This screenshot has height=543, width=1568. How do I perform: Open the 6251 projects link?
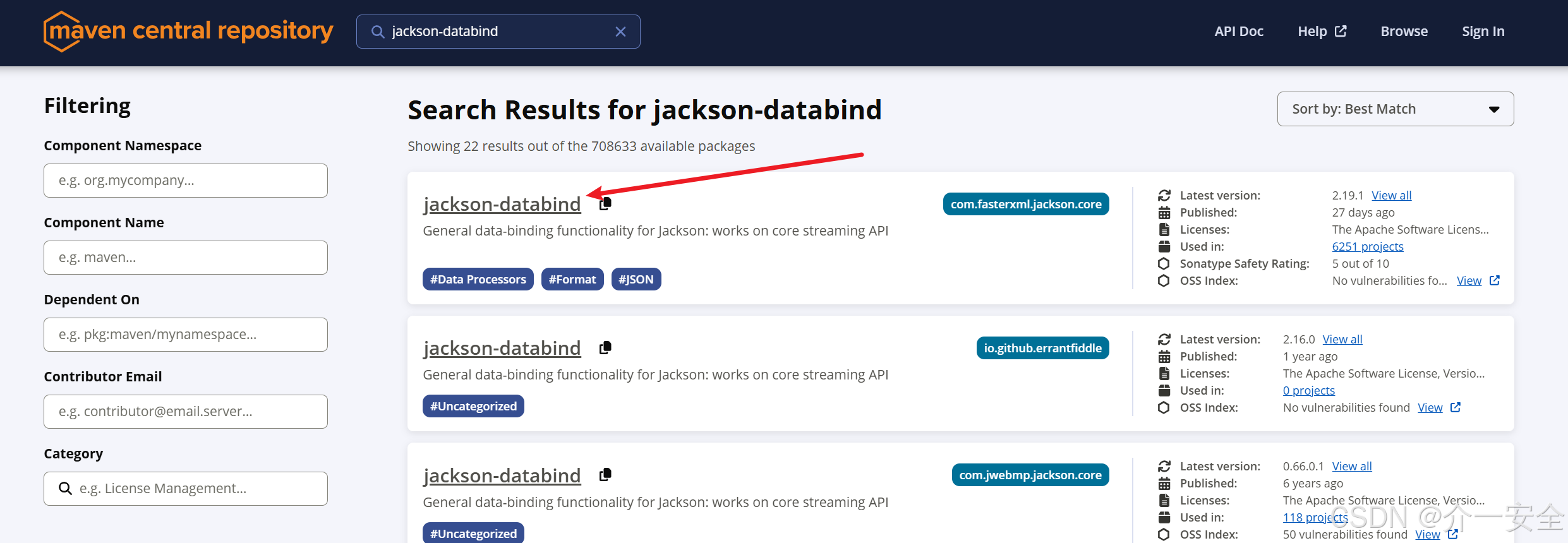point(1368,246)
